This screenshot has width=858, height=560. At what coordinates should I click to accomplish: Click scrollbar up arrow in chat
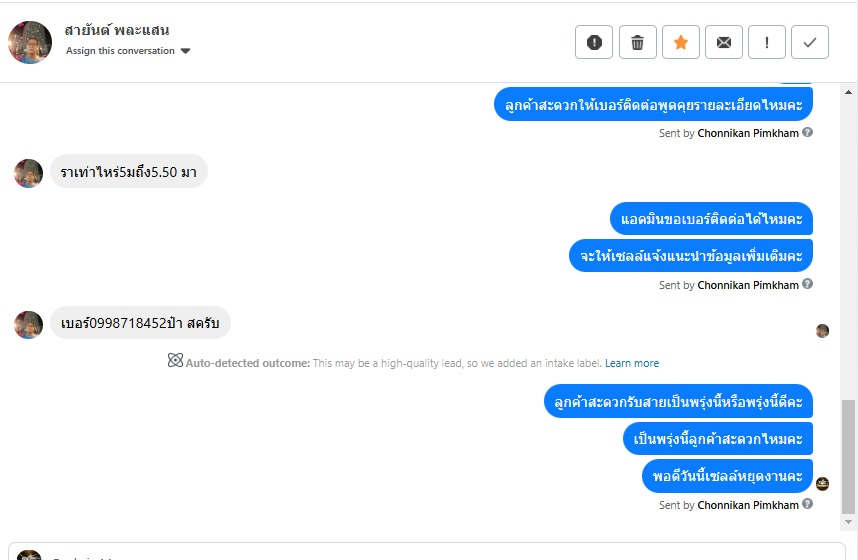tap(848, 92)
